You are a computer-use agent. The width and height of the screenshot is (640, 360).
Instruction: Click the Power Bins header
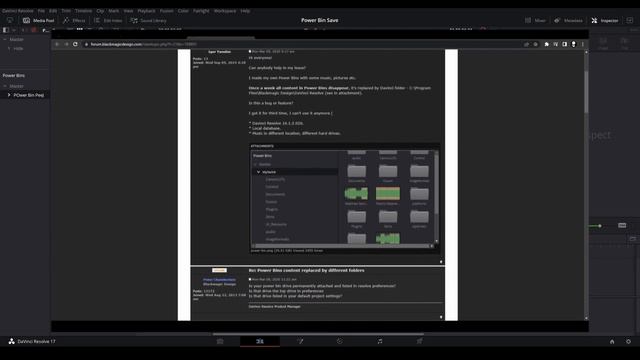(x=13, y=76)
